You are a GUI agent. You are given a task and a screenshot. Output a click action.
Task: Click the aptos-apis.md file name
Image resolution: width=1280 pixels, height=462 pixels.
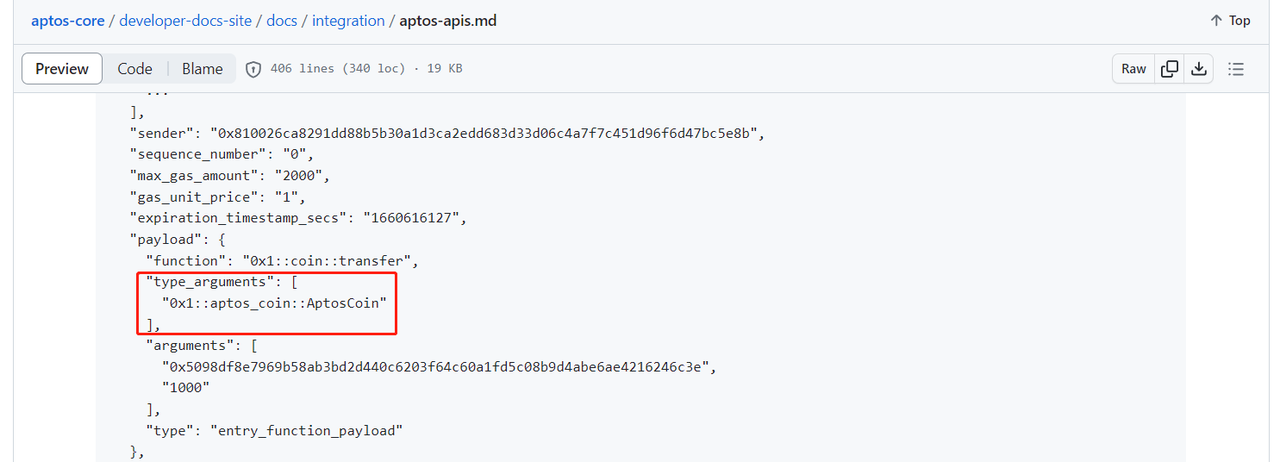(448, 20)
